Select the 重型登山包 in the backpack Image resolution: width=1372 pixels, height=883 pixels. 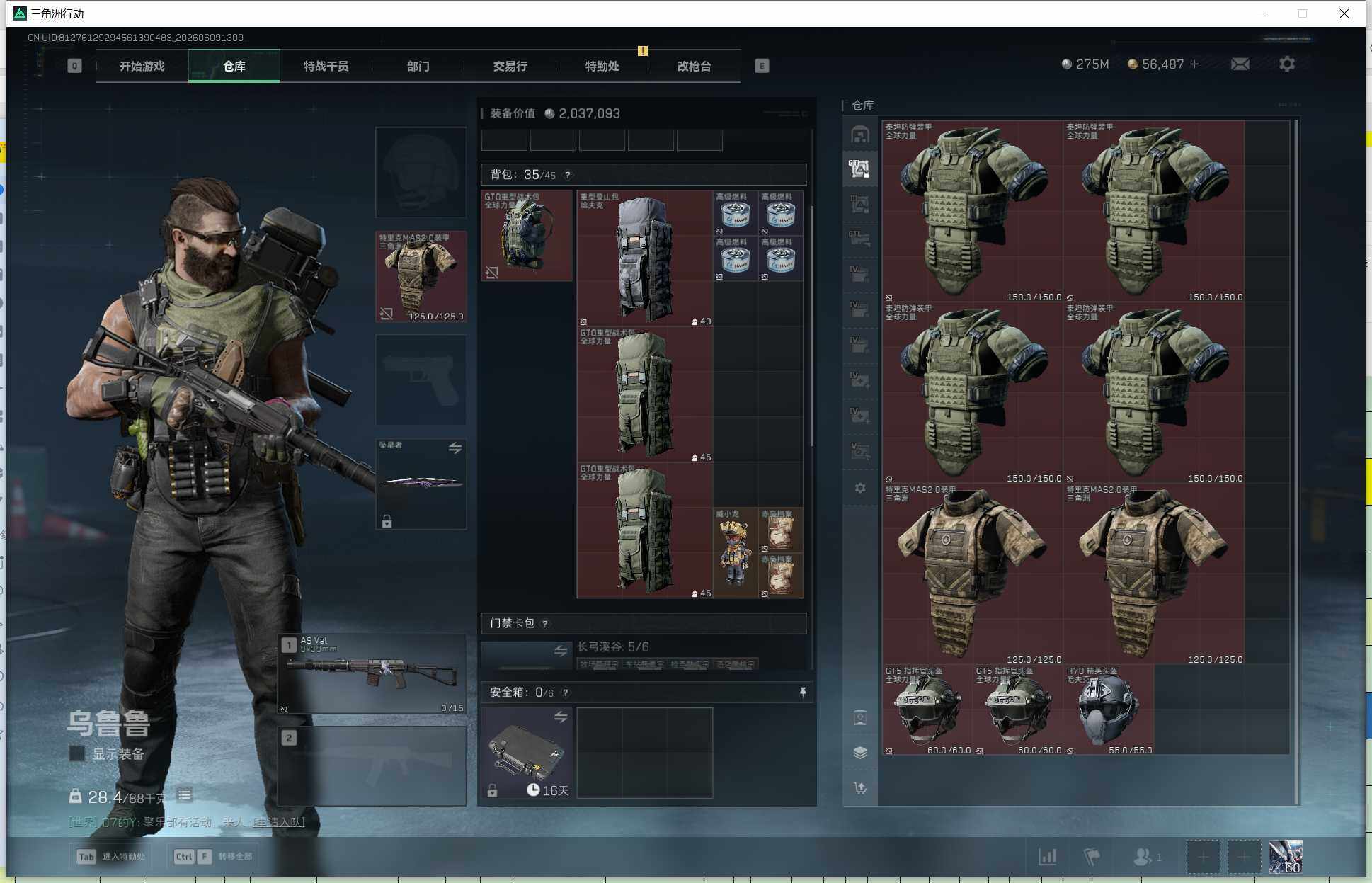[x=644, y=258]
